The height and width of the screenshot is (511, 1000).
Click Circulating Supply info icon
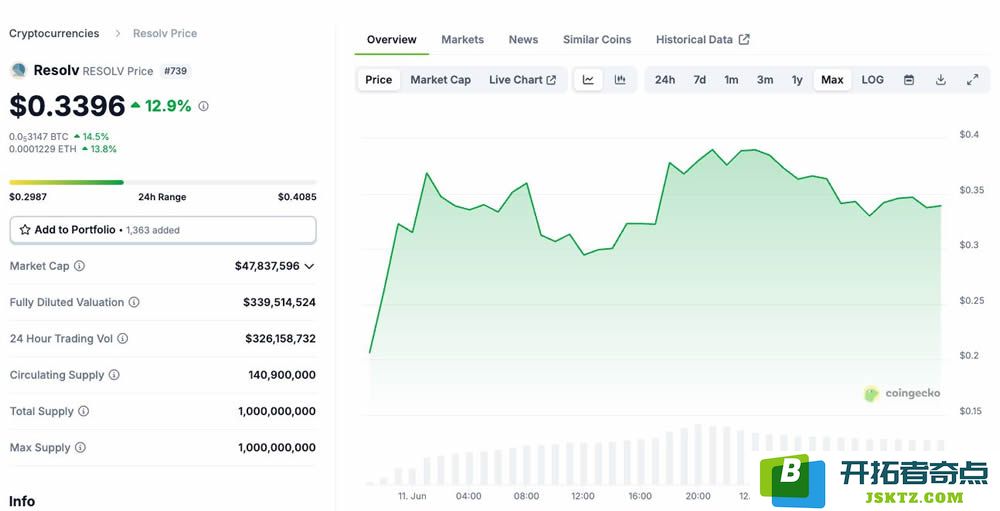pos(114,375)
